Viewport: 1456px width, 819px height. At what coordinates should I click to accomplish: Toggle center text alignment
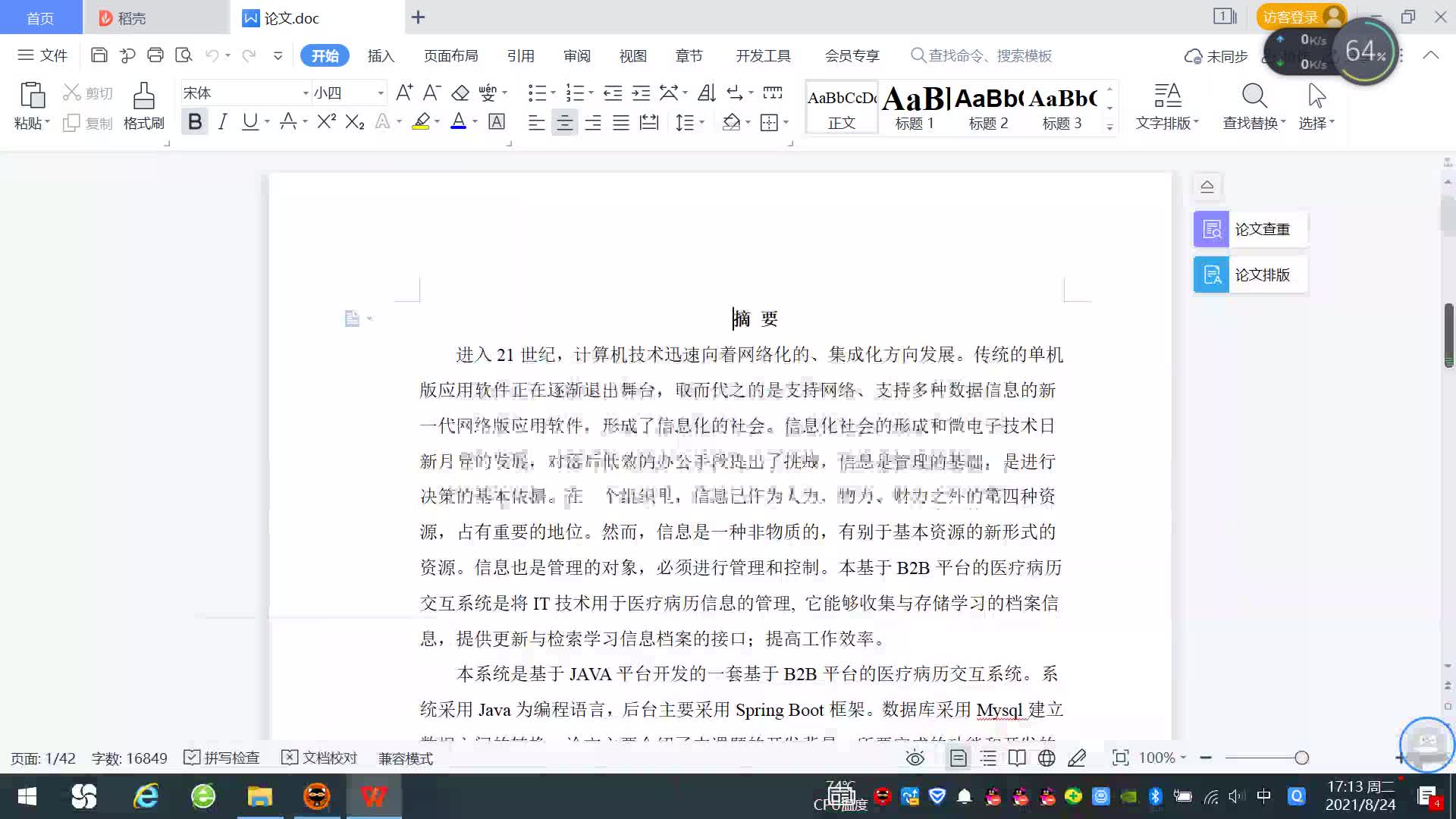pyautogui.click(x=564, y=122)
